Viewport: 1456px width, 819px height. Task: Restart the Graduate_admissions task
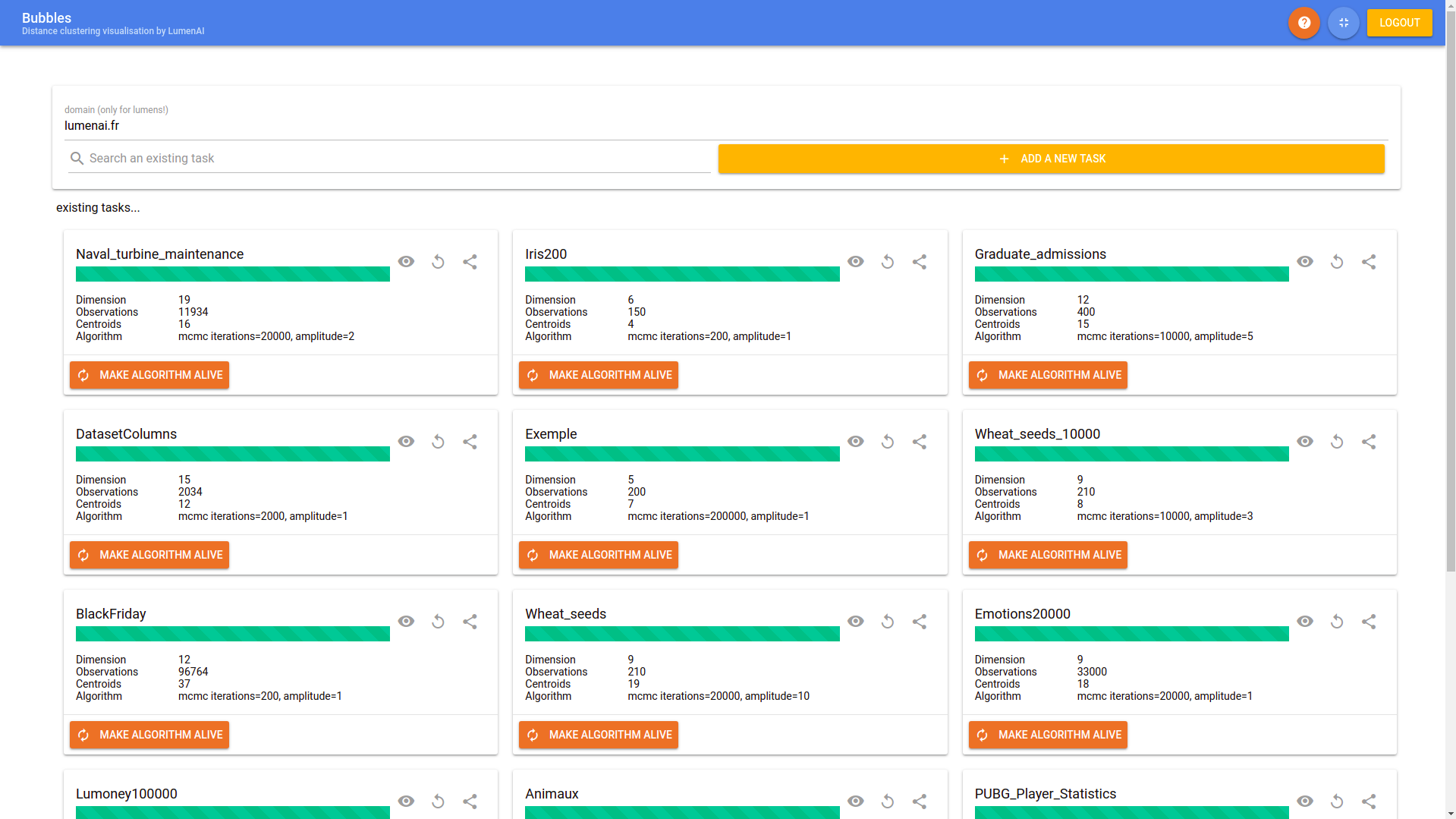click(x=1336, y=262)
